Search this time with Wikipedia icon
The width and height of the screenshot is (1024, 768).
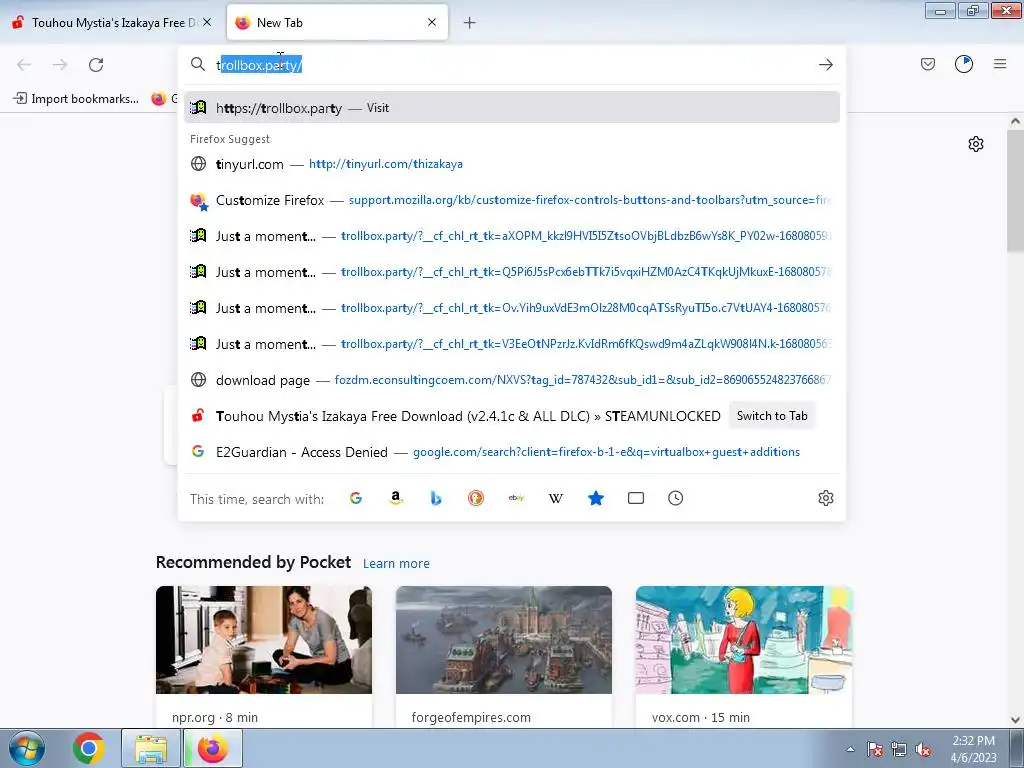point(556,498)
